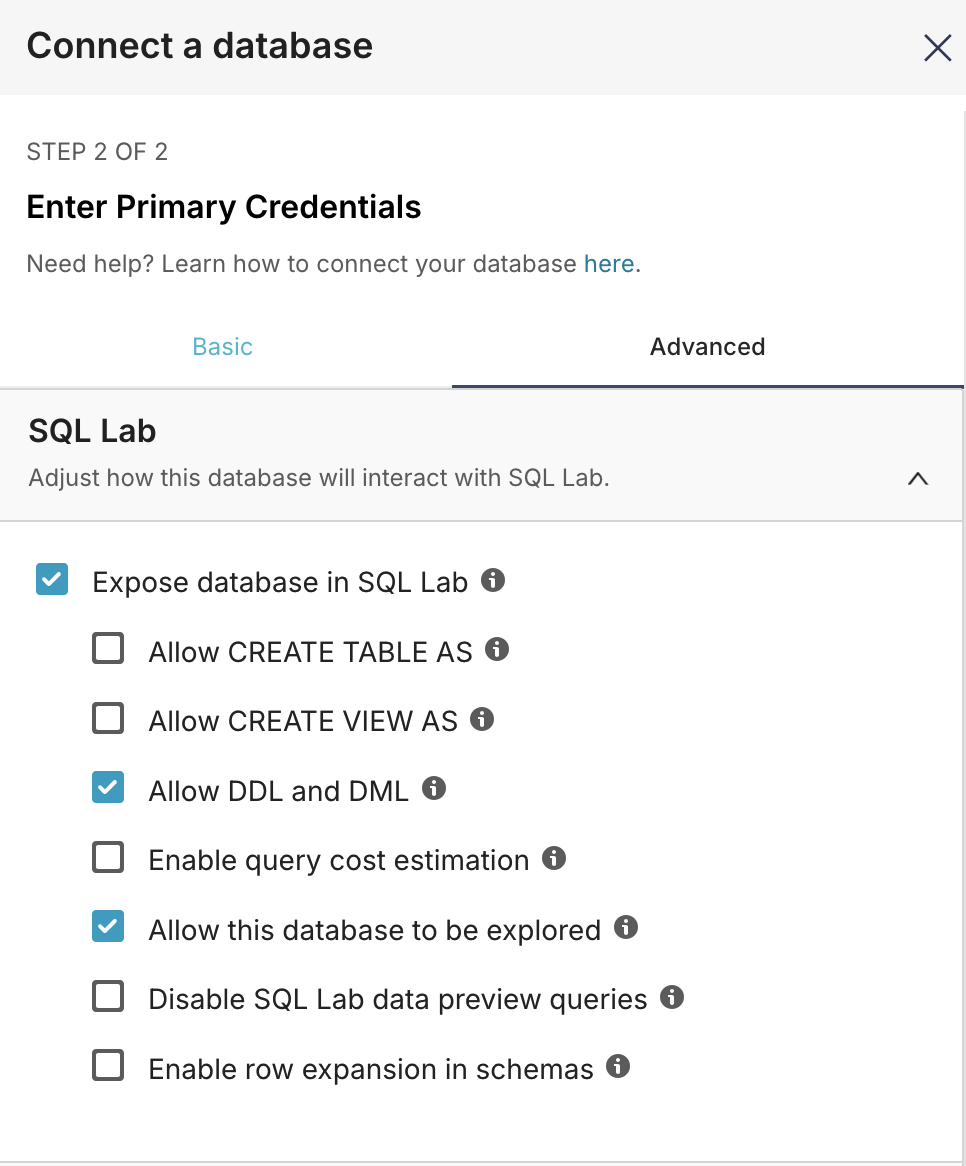
Task: Close the Connect a database dialog
Action: pos(937,48)
